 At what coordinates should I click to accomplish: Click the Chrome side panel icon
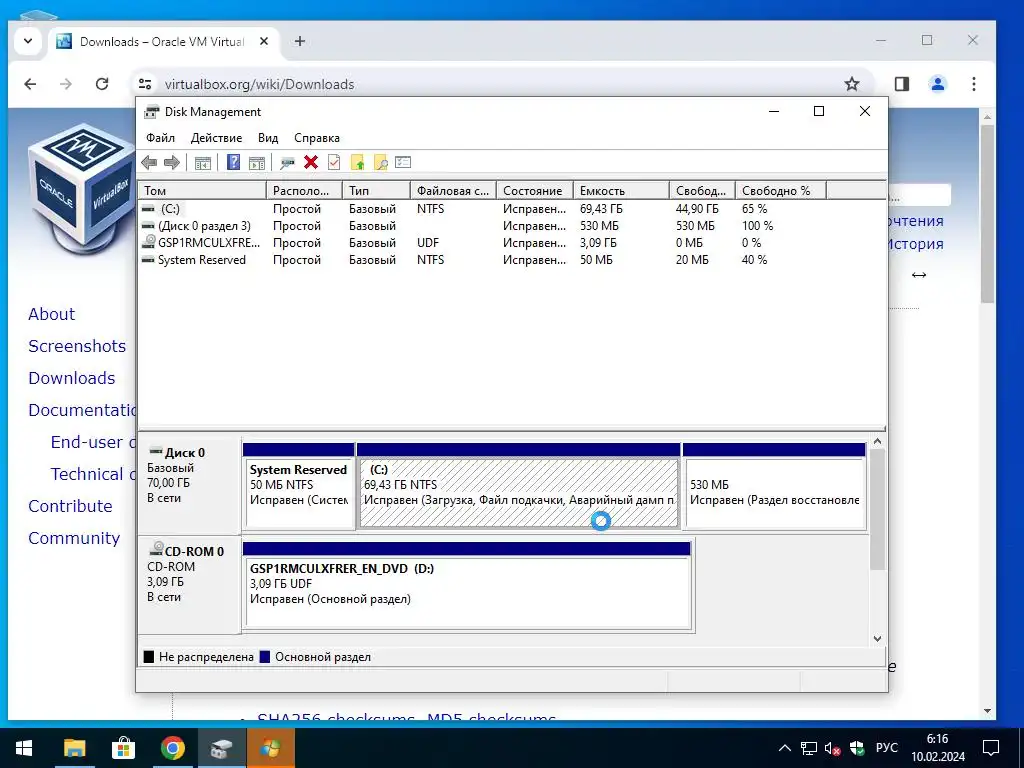coord(902,84)
